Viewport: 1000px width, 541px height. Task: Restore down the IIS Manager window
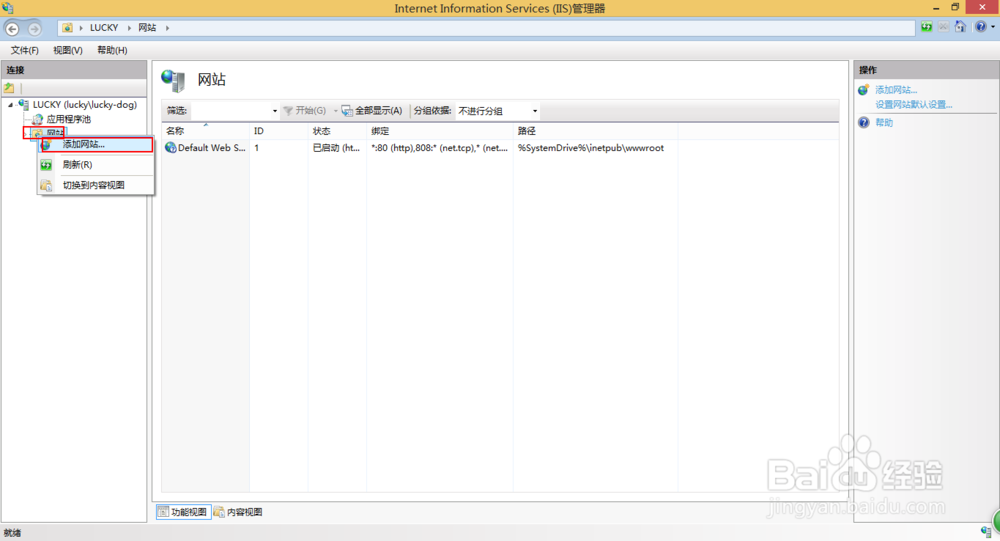coord(955,8)
